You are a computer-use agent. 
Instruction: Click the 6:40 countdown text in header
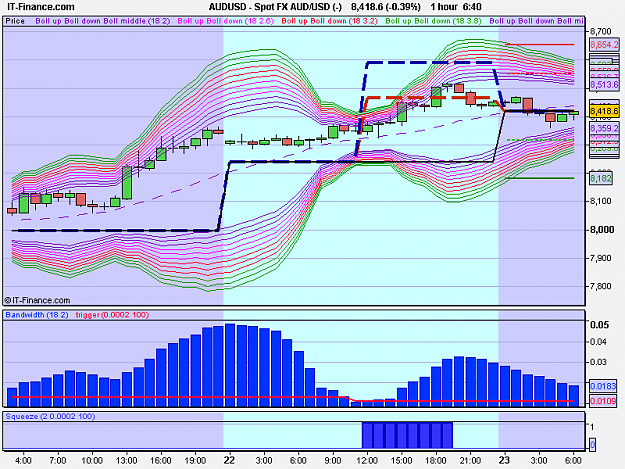coord(472,7)
